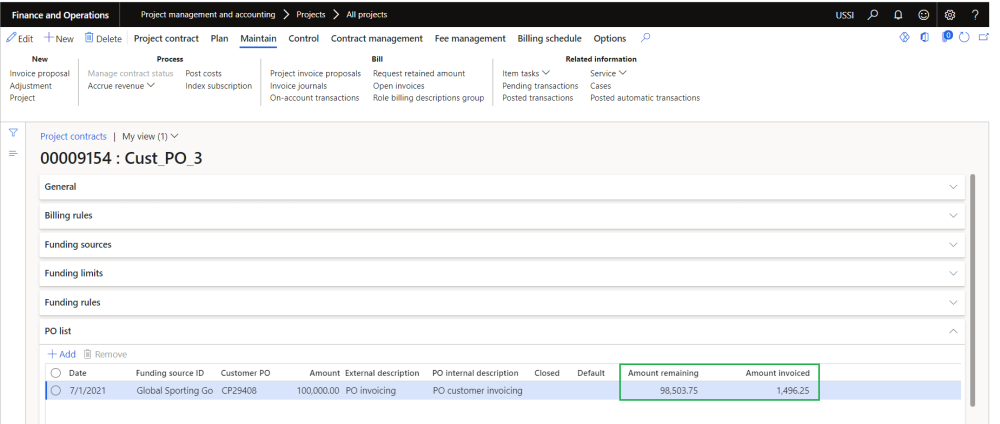Click the Customer PO field CP29408
The width and height of the screenshot is (1000, 424).
click(x=239, y=391)
